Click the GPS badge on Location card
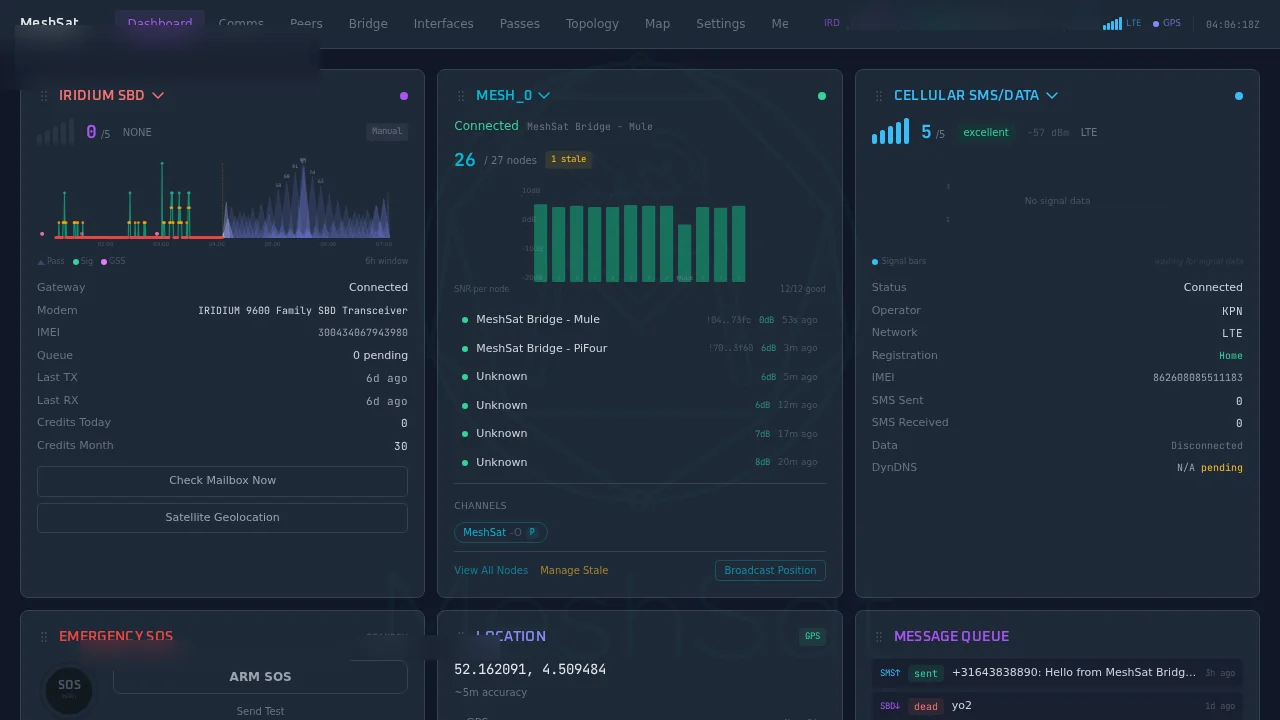This screenshot has width=1280, height=720. (812, 636)
